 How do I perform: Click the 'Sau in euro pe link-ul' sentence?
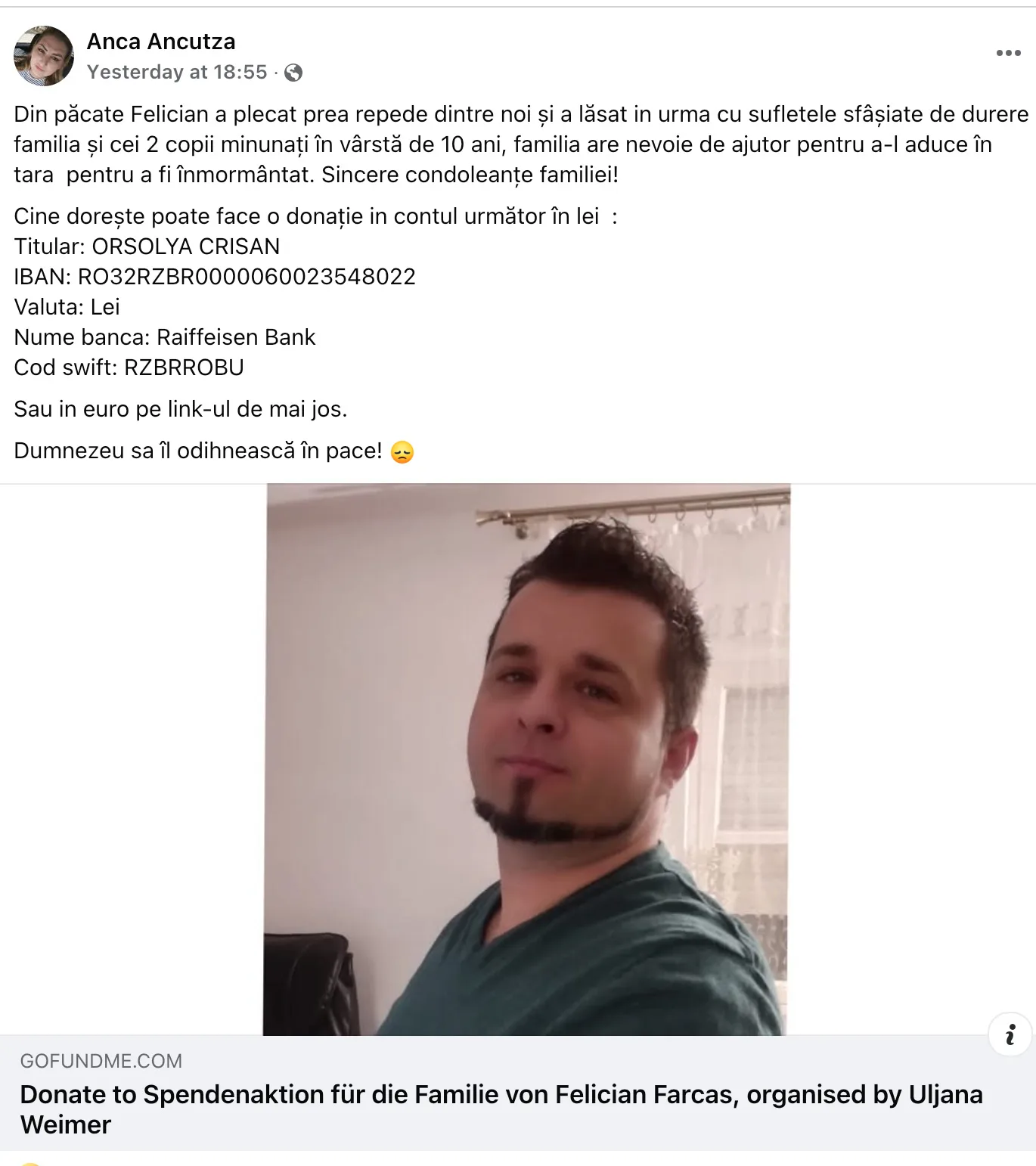click(181, 409)
